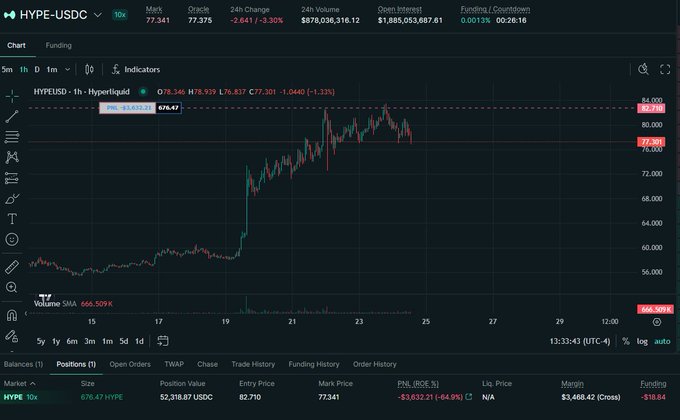Select the crosshair cursor tool
The width and height of the screenshot is (680, 420).
[x=12, y=95]
